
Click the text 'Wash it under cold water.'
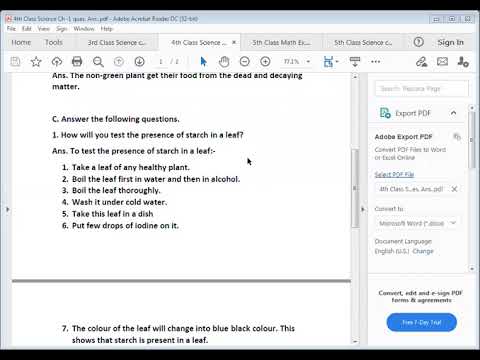point(119,202)
